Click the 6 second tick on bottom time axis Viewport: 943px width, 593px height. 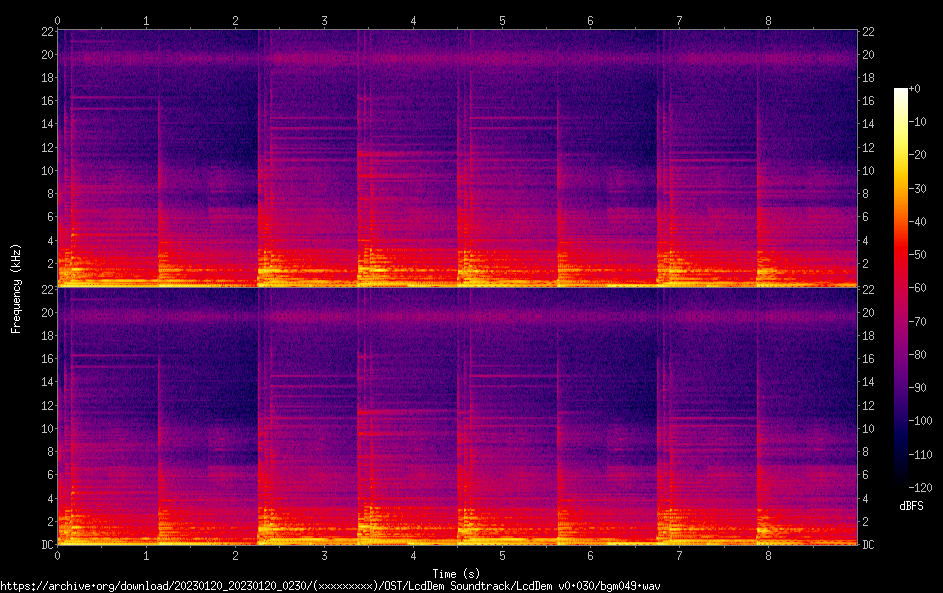(x=591, y=554)
